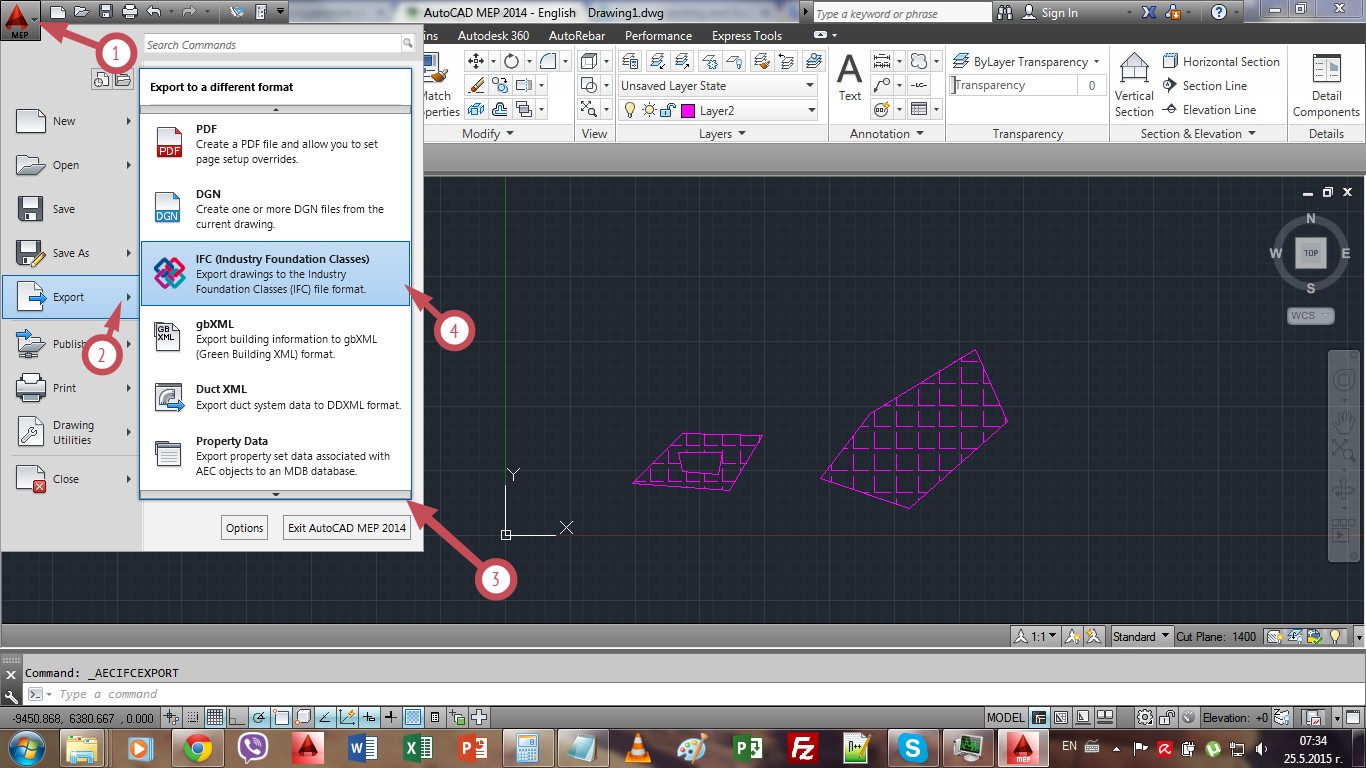The width and height of the screenshot is (1366, 768).
Task: Click the magenta layer color swatch
Action: (x=688, y=111)
